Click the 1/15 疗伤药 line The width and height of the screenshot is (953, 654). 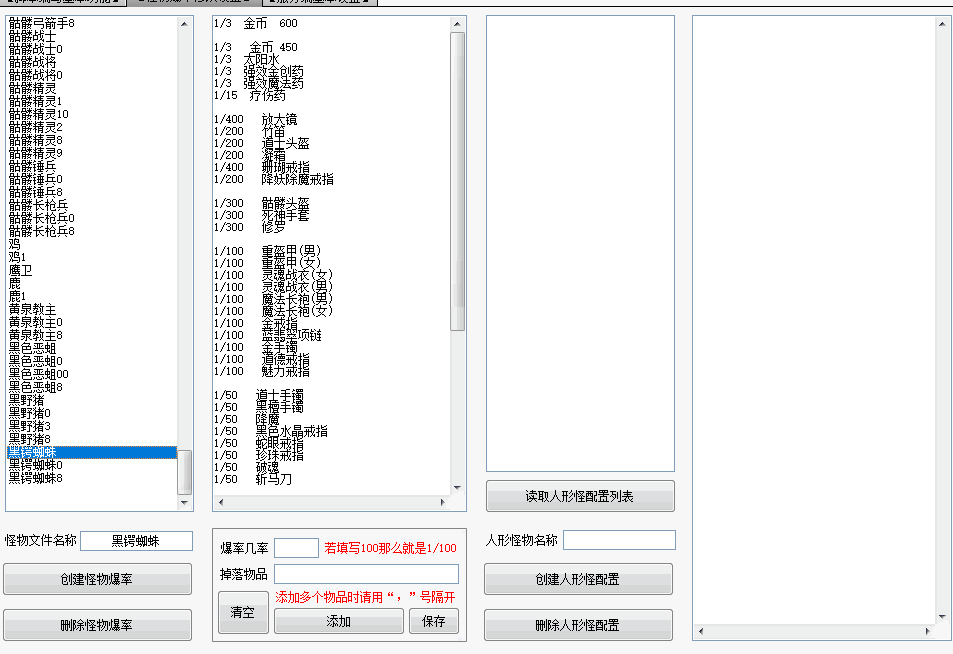pos(249,95)
